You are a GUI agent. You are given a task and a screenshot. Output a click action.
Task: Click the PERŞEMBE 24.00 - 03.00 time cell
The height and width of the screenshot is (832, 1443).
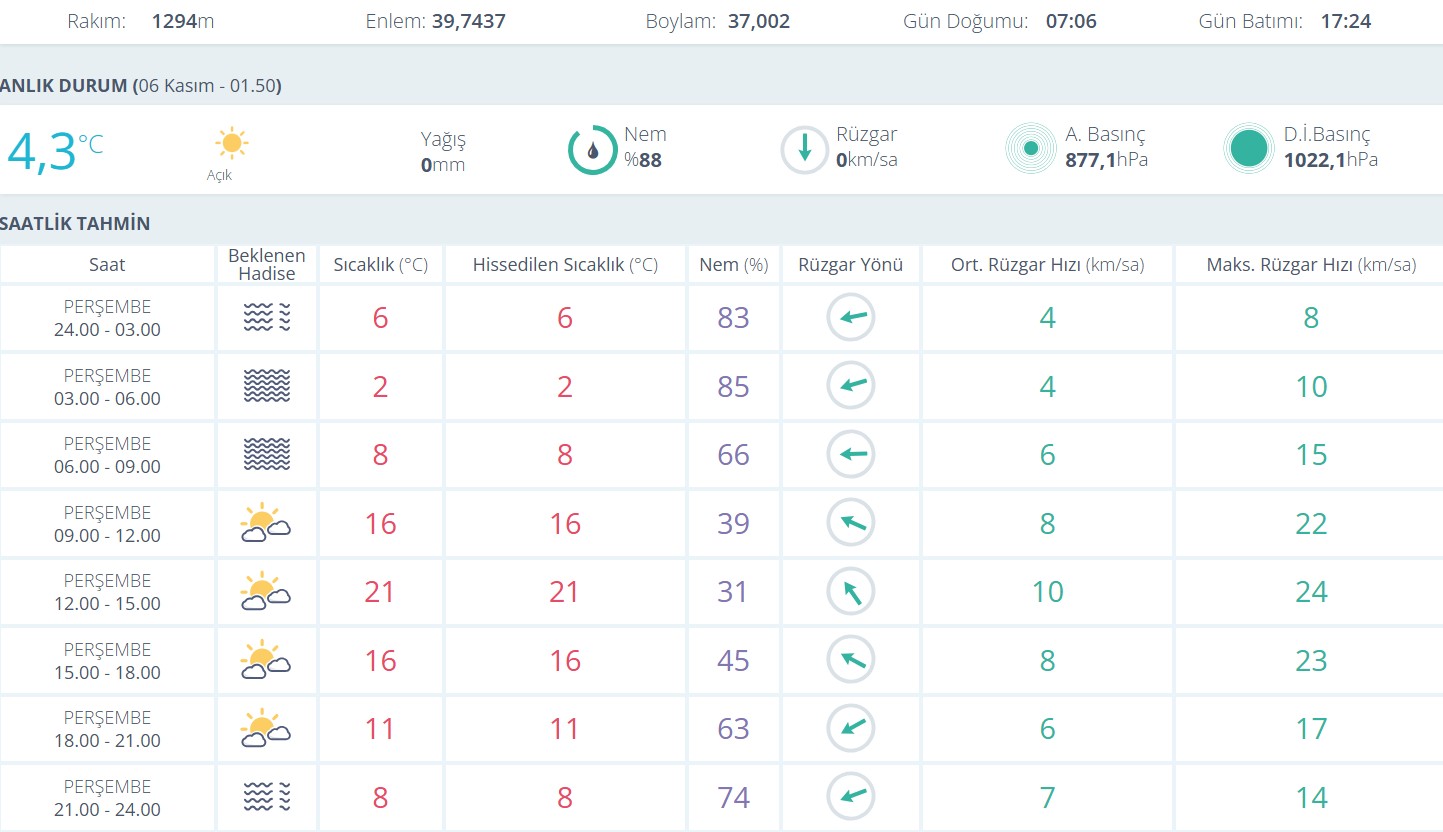[107, 318]
